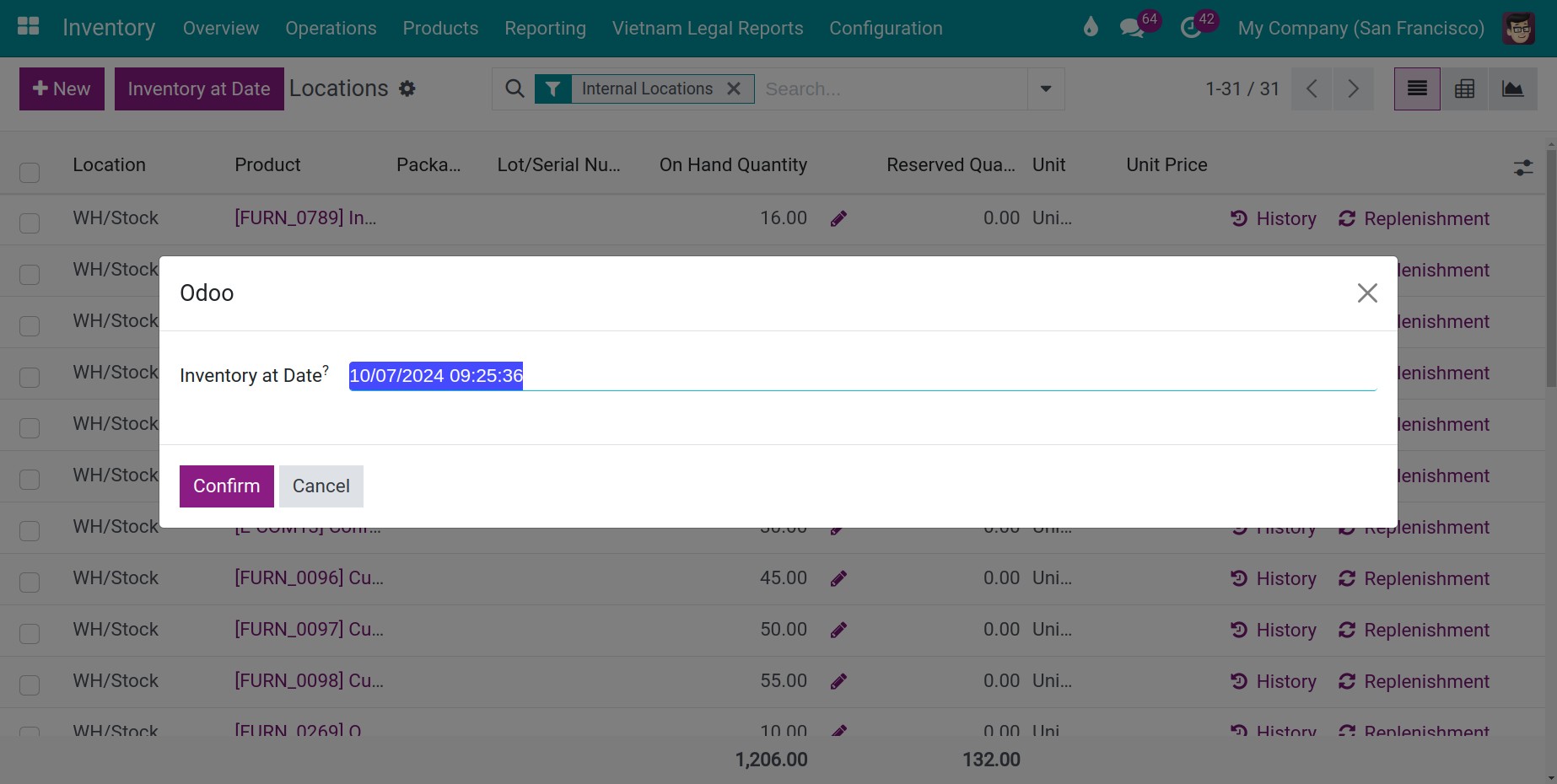The image size is (1557, 784).
Task: Open the [FURN_0789] product link
Action: pos(305,218)
